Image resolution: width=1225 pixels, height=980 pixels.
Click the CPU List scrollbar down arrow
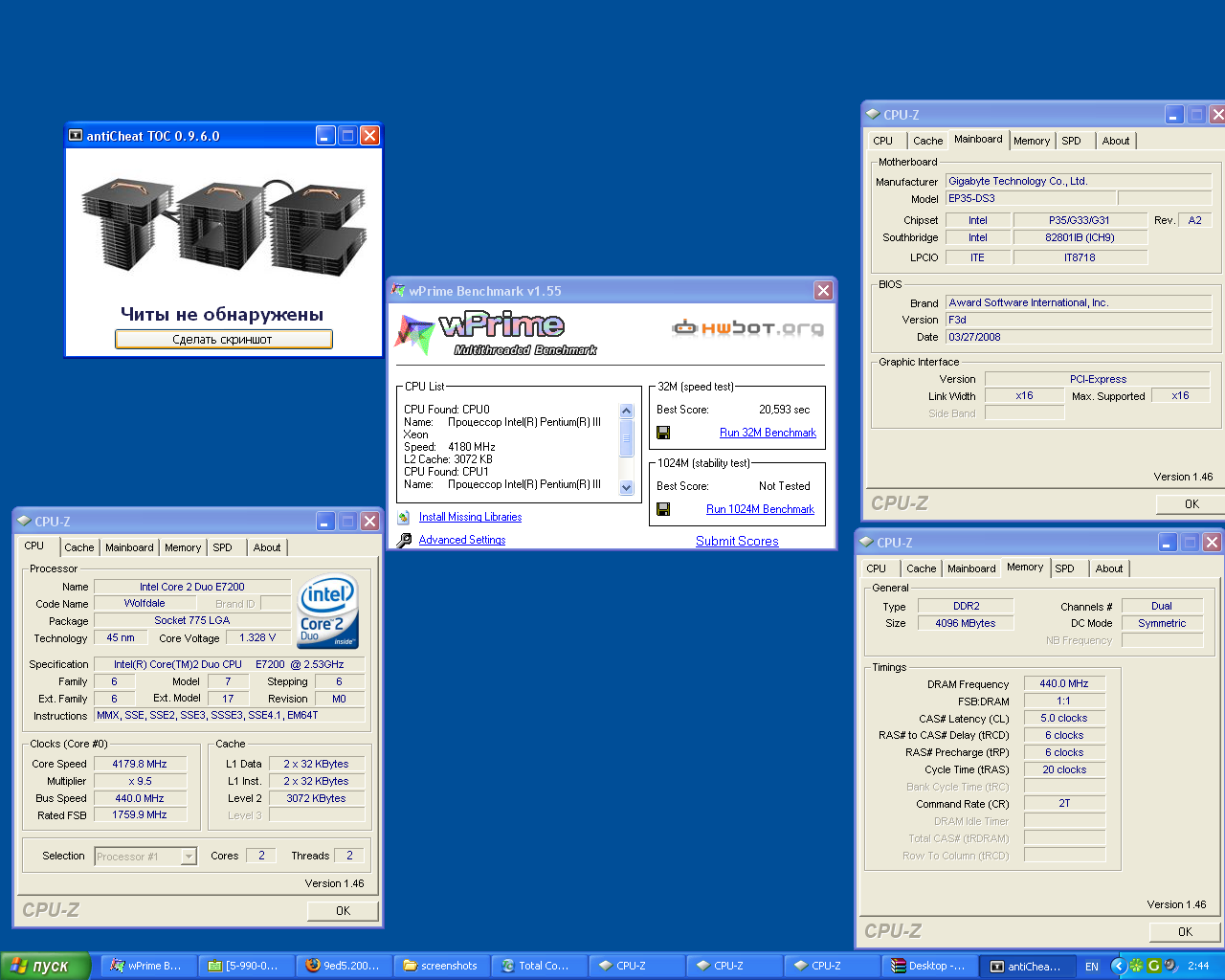pyautogui.click(x=627, y=487)
